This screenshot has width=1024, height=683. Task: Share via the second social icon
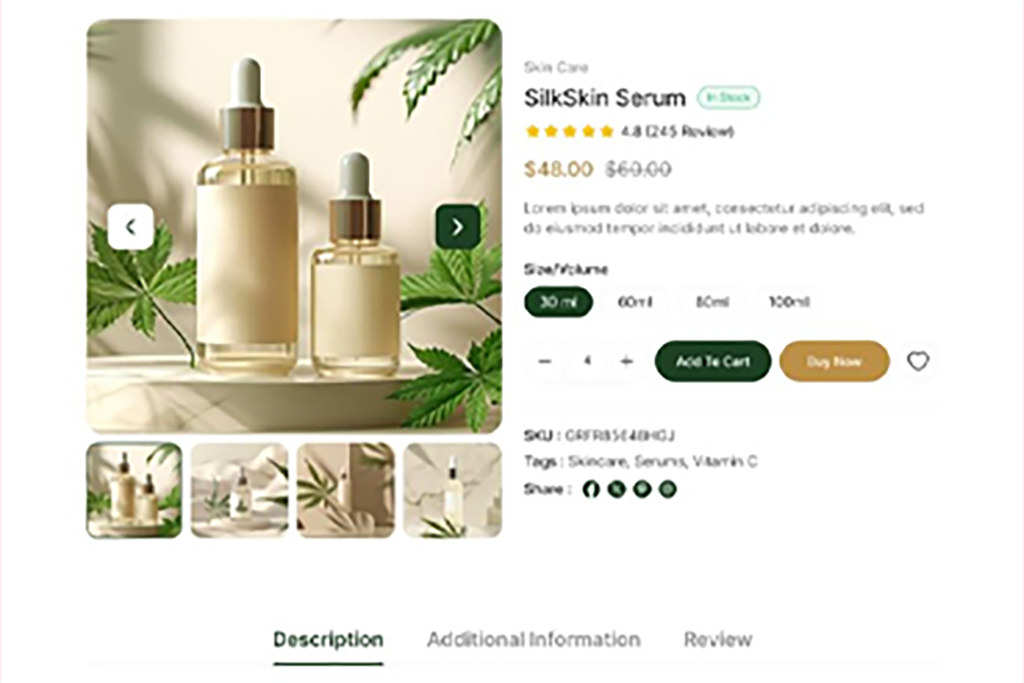click(616, 489)
